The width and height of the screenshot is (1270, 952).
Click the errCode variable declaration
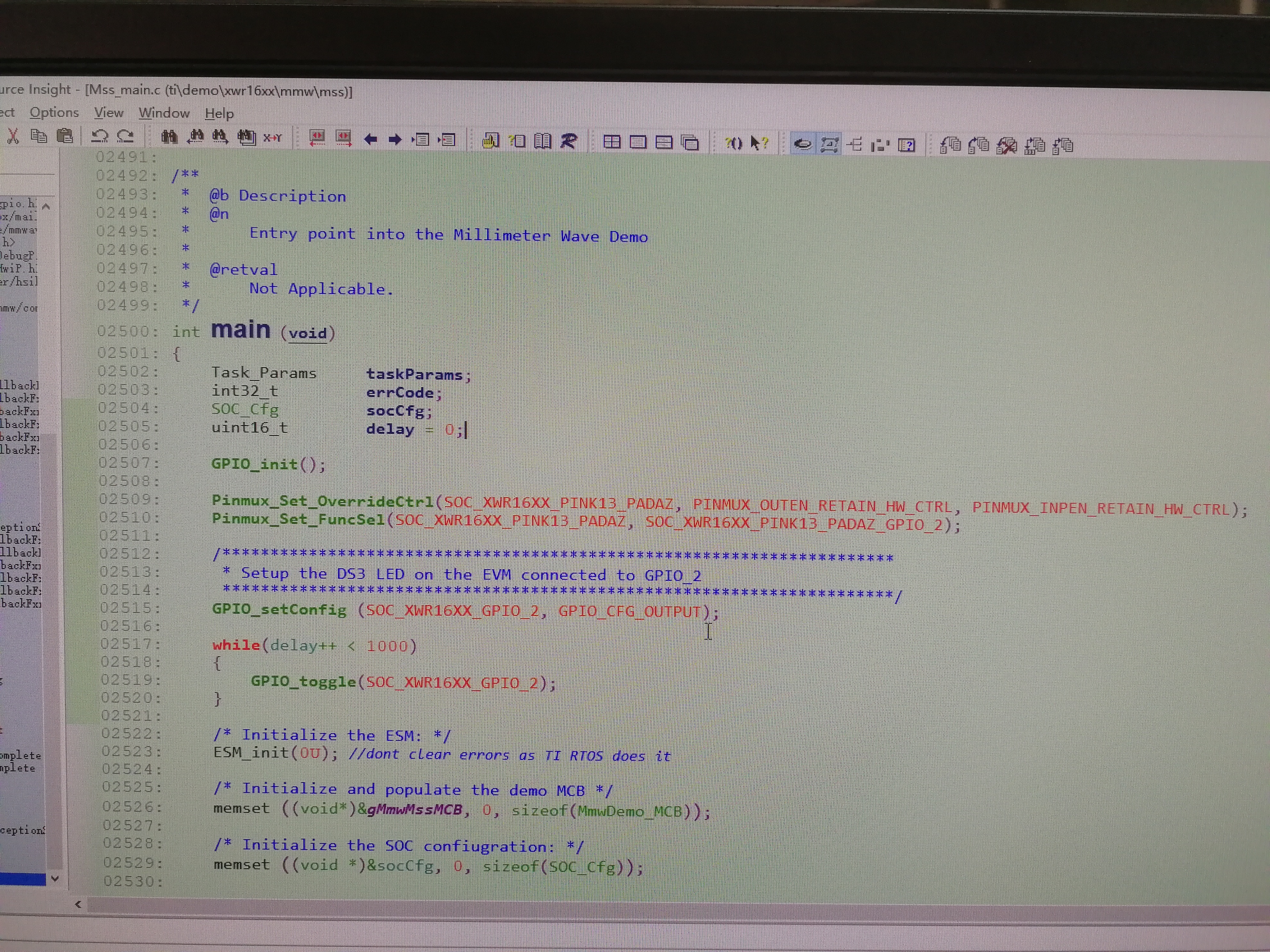(400, 393)
